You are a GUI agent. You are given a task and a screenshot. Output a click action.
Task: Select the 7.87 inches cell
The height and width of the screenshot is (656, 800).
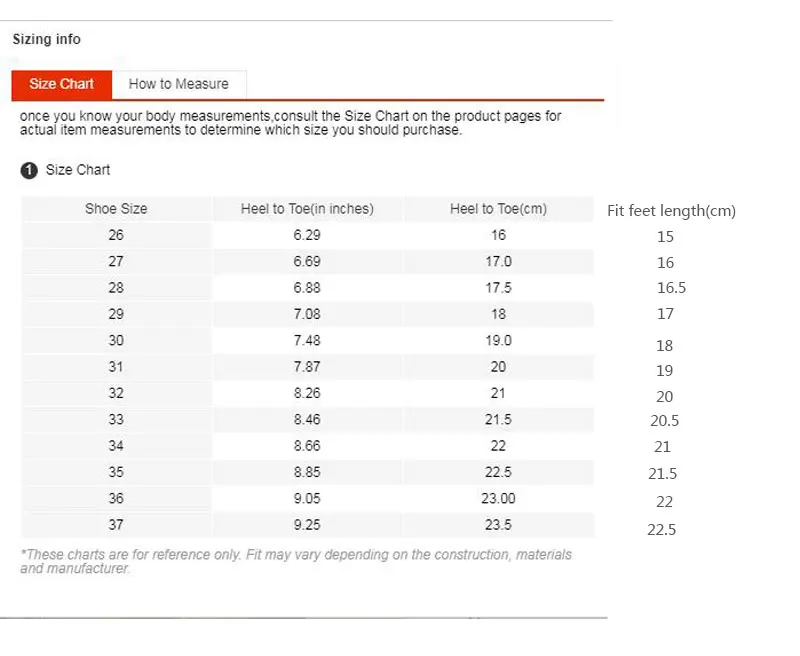(307, 367)
